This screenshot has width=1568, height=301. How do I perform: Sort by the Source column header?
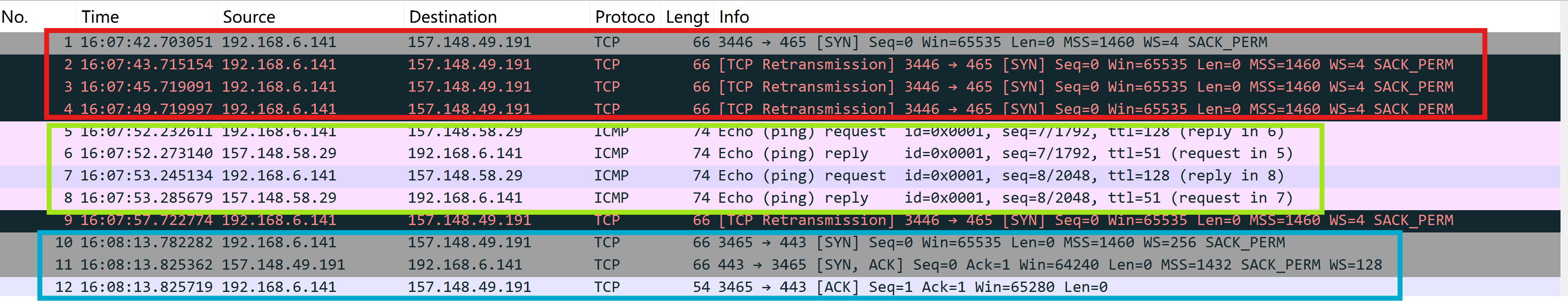point(249,17)
